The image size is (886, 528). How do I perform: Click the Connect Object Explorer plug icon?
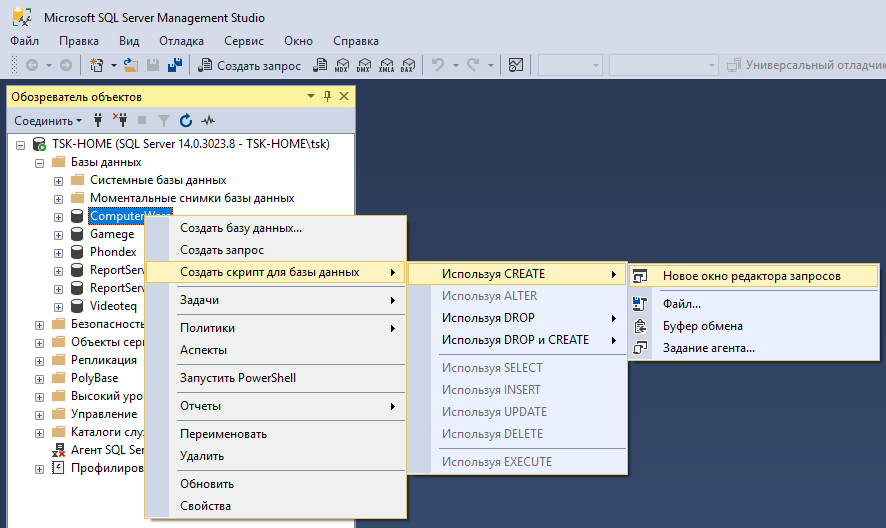coord(98,120)
